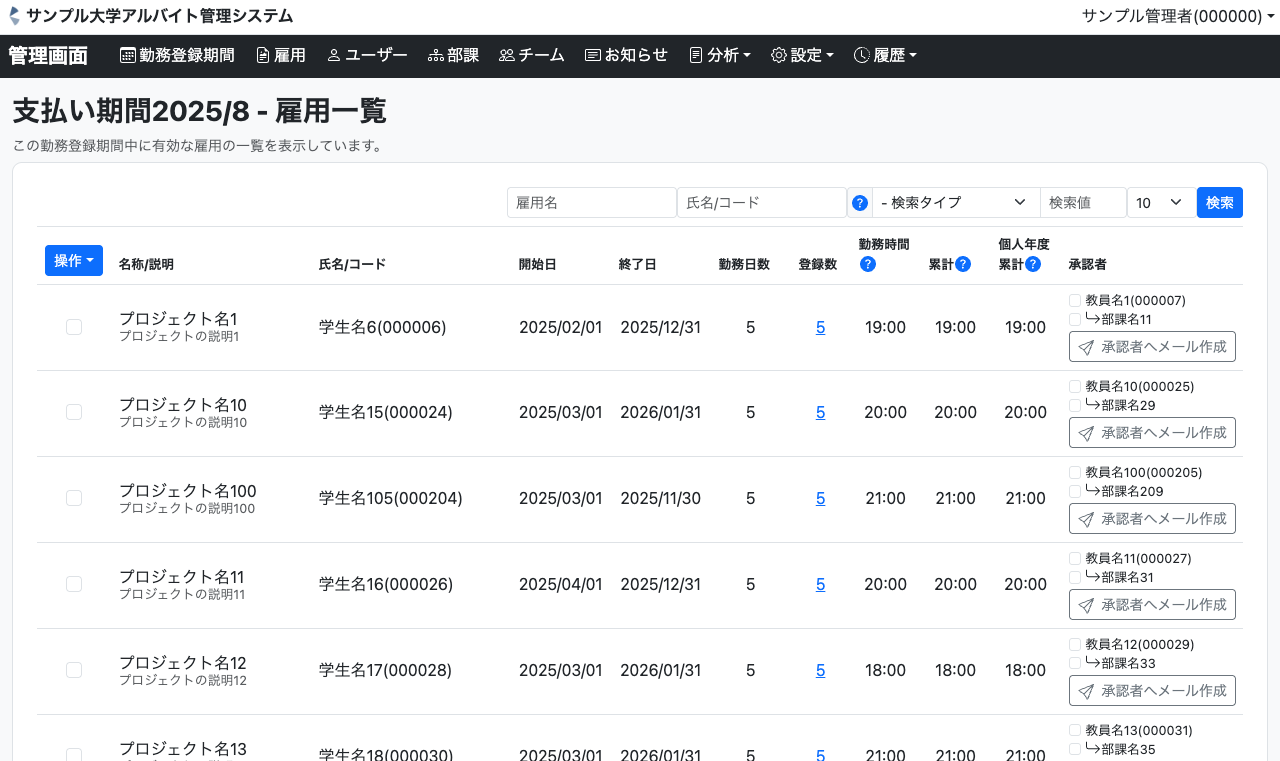Click the help icon under 勤務時間 header
Viewport: 1280px width, 761px height.
click(868, 264)
